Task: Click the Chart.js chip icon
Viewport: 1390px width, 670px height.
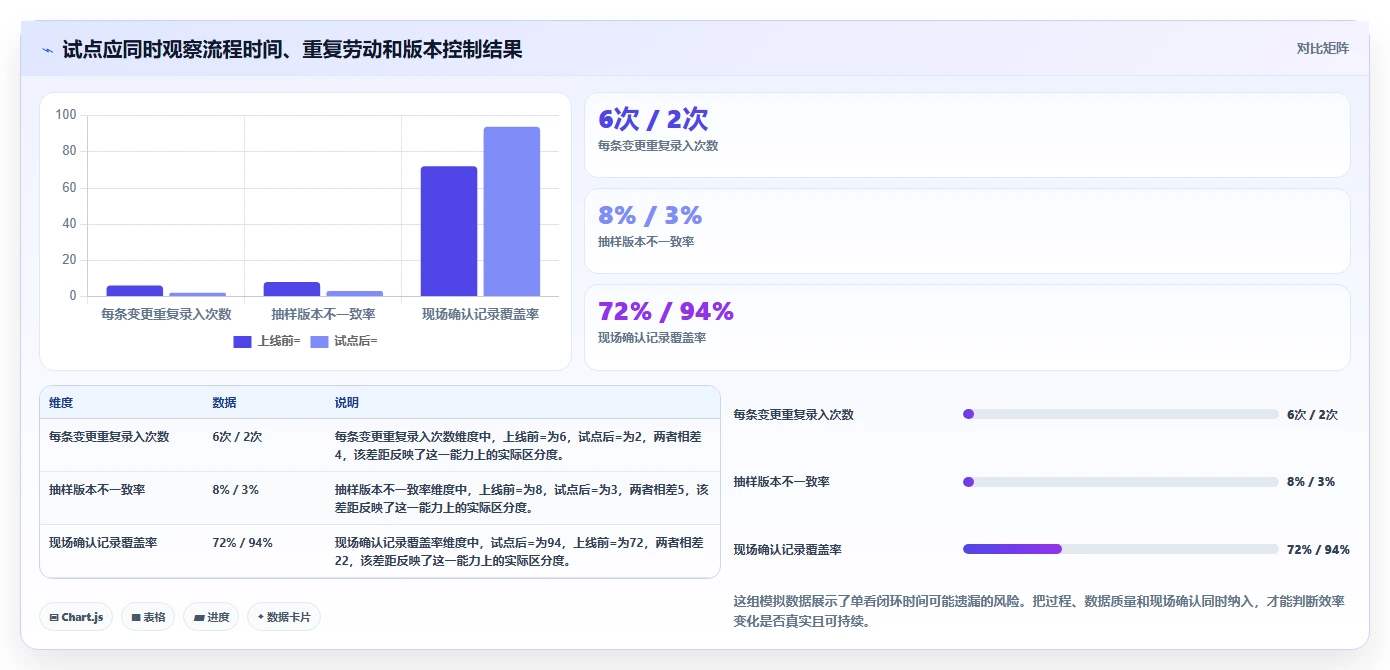Action: point(54,618)
